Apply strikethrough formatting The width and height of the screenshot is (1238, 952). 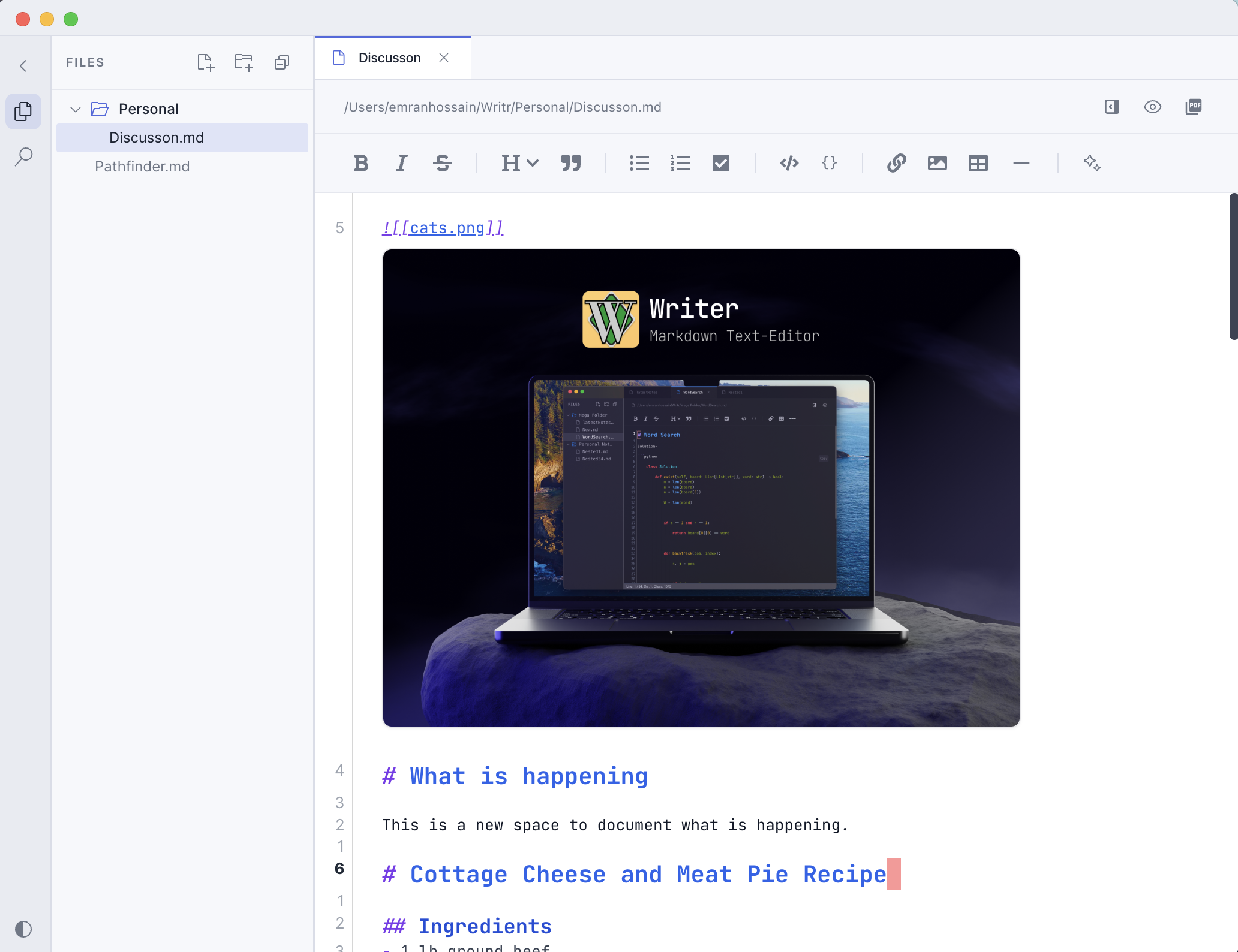(443, 163)
